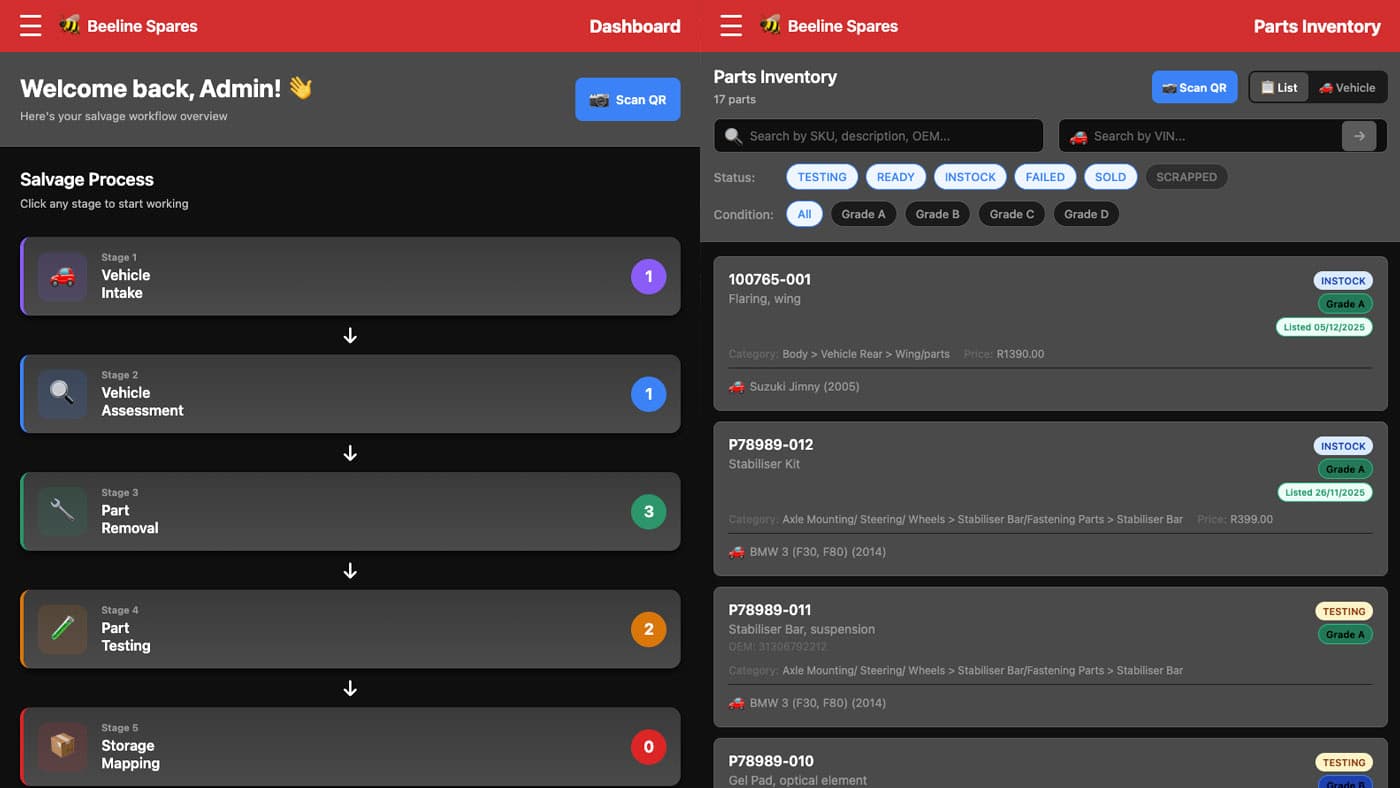This screenshot has width=1400, height=788.
Task: Click the box icon for Storage Mapping
Action: click(x=62, y=746)
